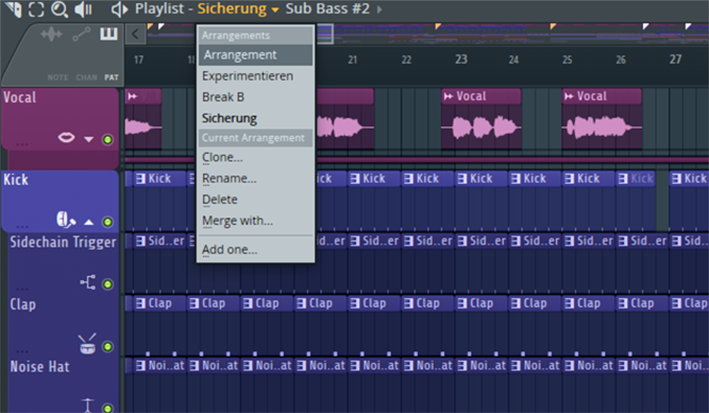This screenshot has width=709, height=413.
Task: Click the audio waveform clip-type icon
Action: click(x=50, y=35)
